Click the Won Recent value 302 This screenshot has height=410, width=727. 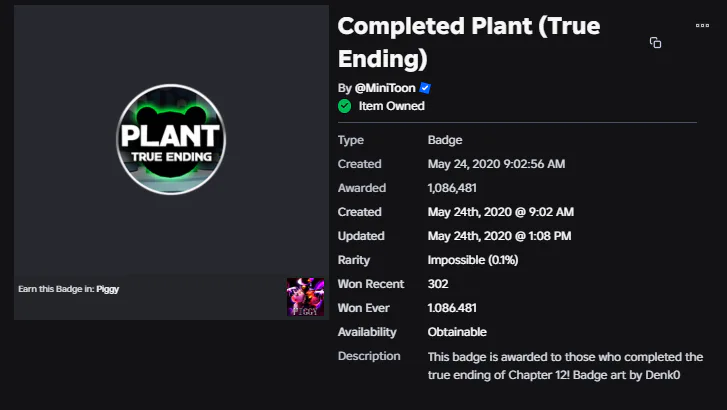pyautogui.click(x=438, y=284)
